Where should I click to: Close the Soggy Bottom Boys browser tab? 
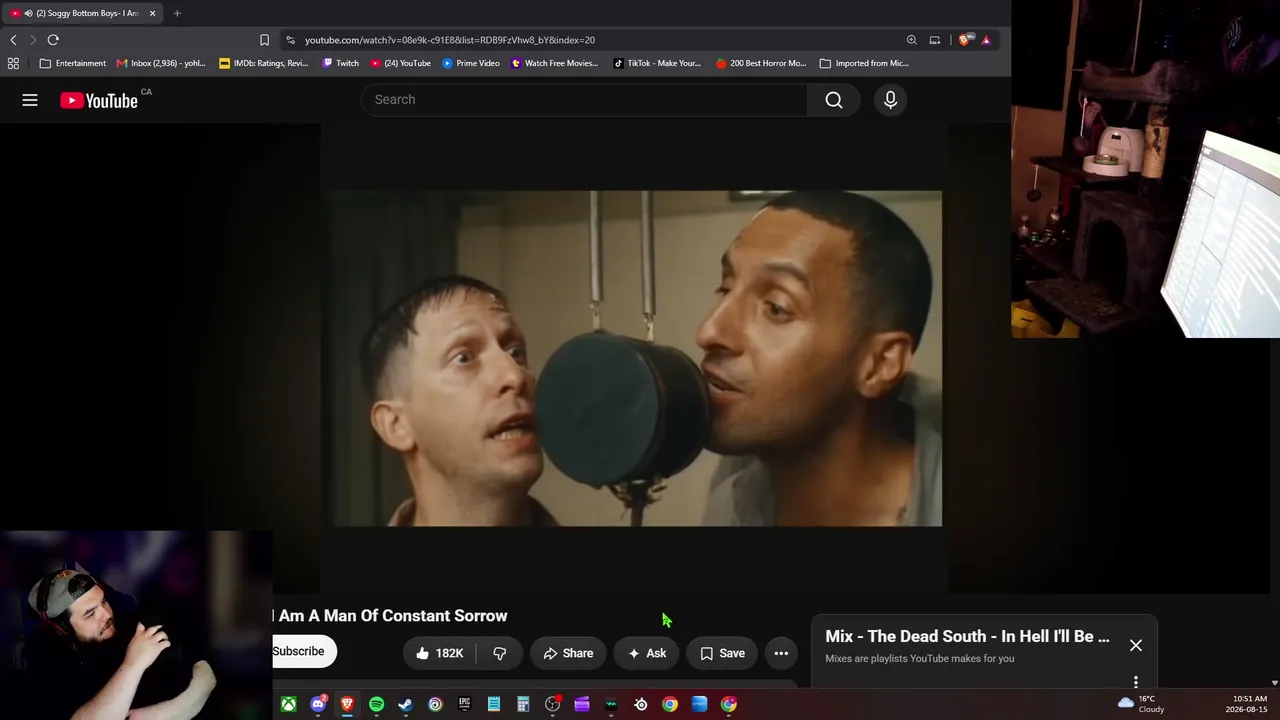click(x=152, y=13)
